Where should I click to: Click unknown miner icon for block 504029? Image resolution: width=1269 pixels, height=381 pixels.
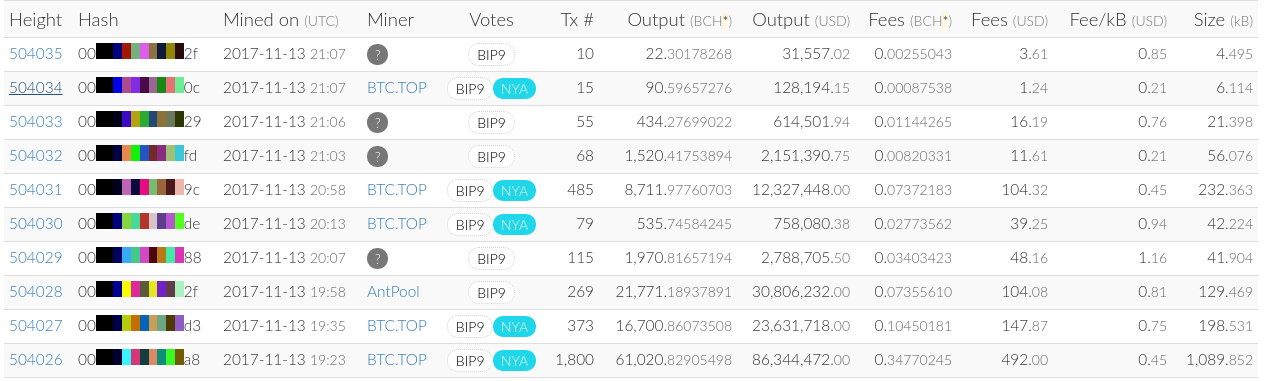coord(377,258)
